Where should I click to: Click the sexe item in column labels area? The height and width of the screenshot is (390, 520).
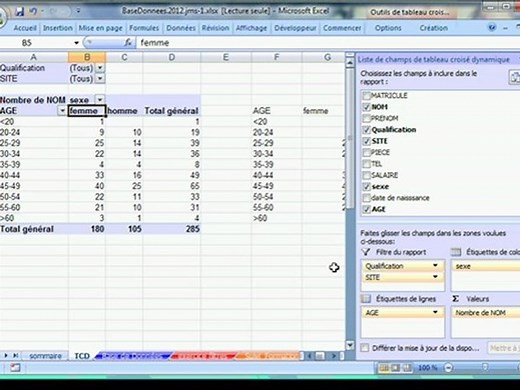(485, 266)
